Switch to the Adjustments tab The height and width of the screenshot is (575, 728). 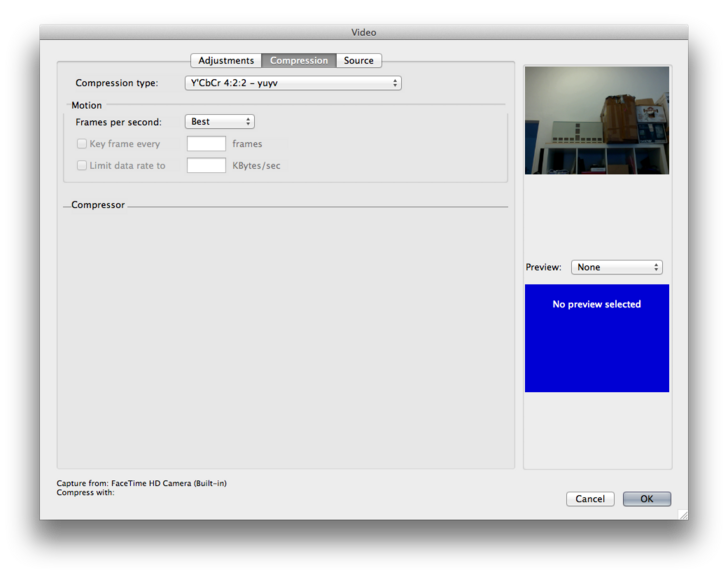point(226,60)
